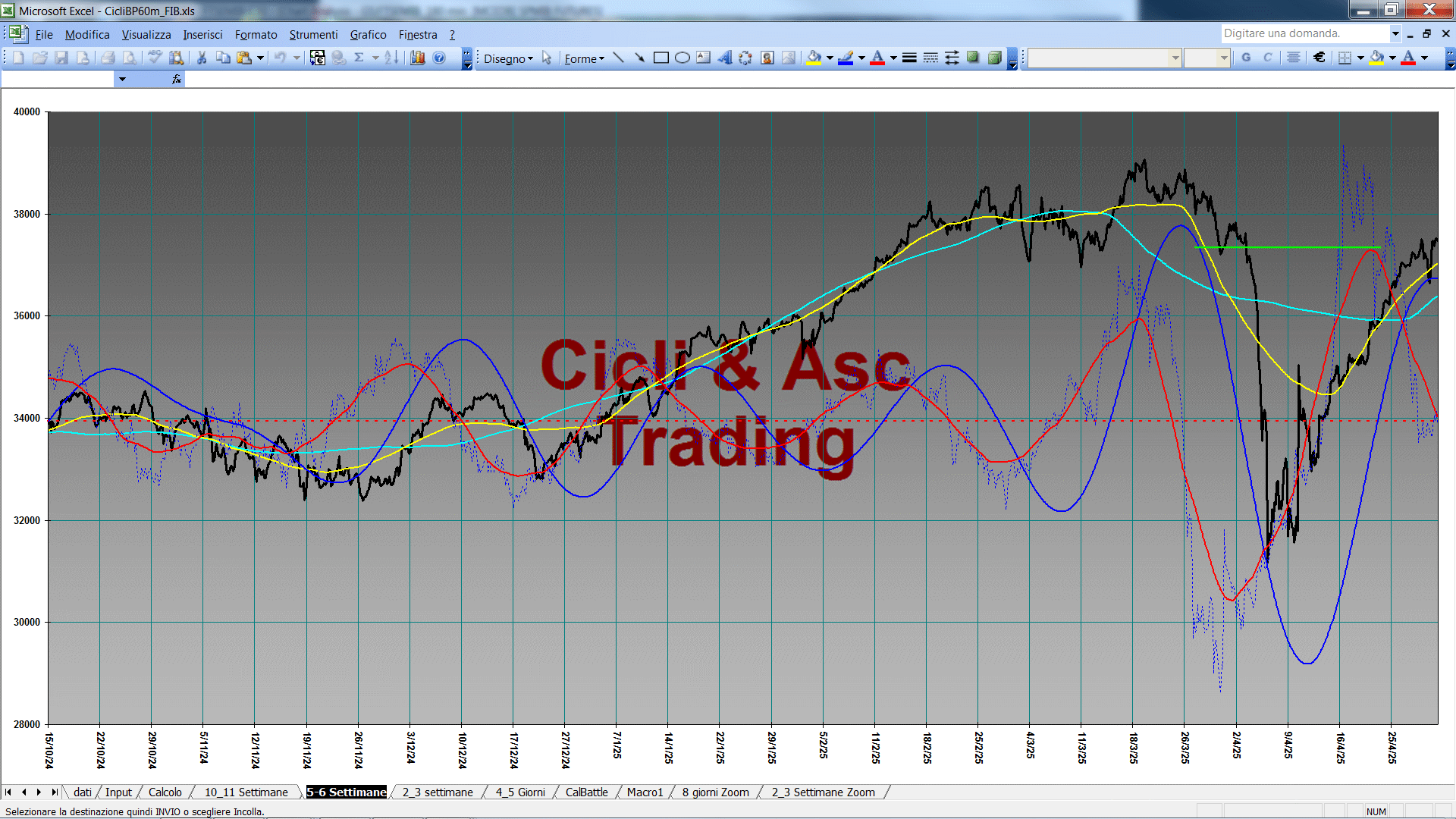Click the Insert Diagram icon

745,58
